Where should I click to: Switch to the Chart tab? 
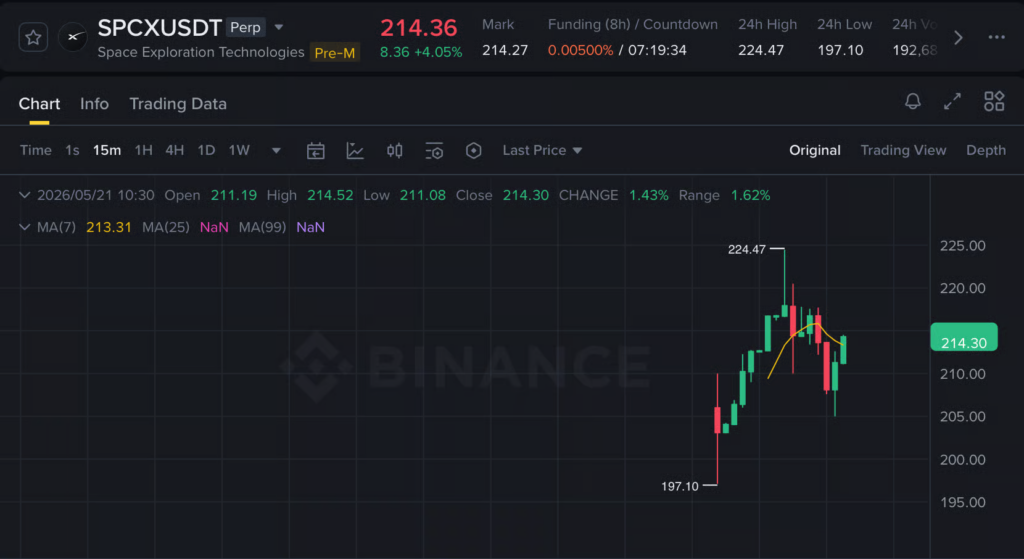click(39, 104)
